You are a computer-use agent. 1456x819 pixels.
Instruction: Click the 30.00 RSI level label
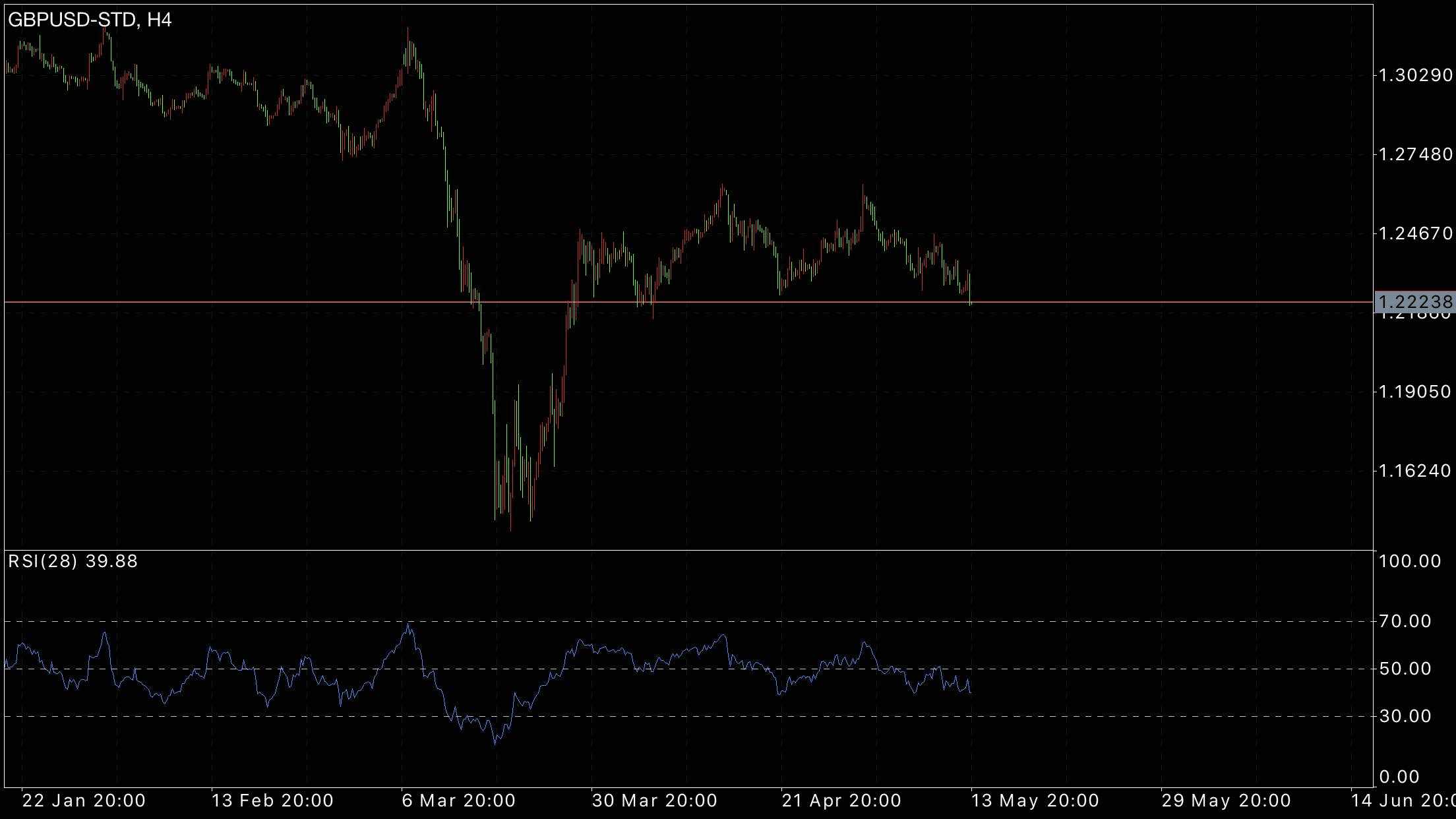[x=1405, y=716]
